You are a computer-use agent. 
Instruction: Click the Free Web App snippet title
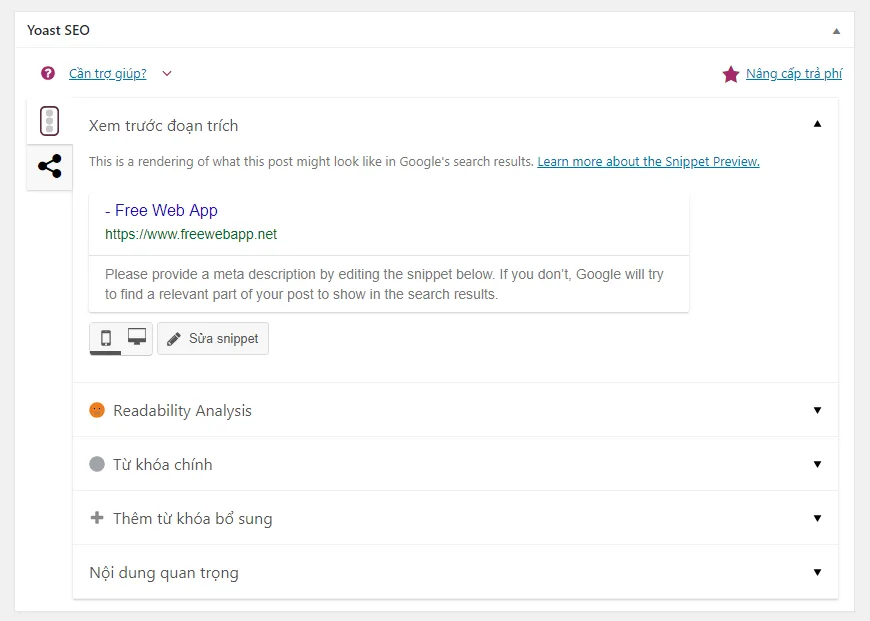[161, 210]
